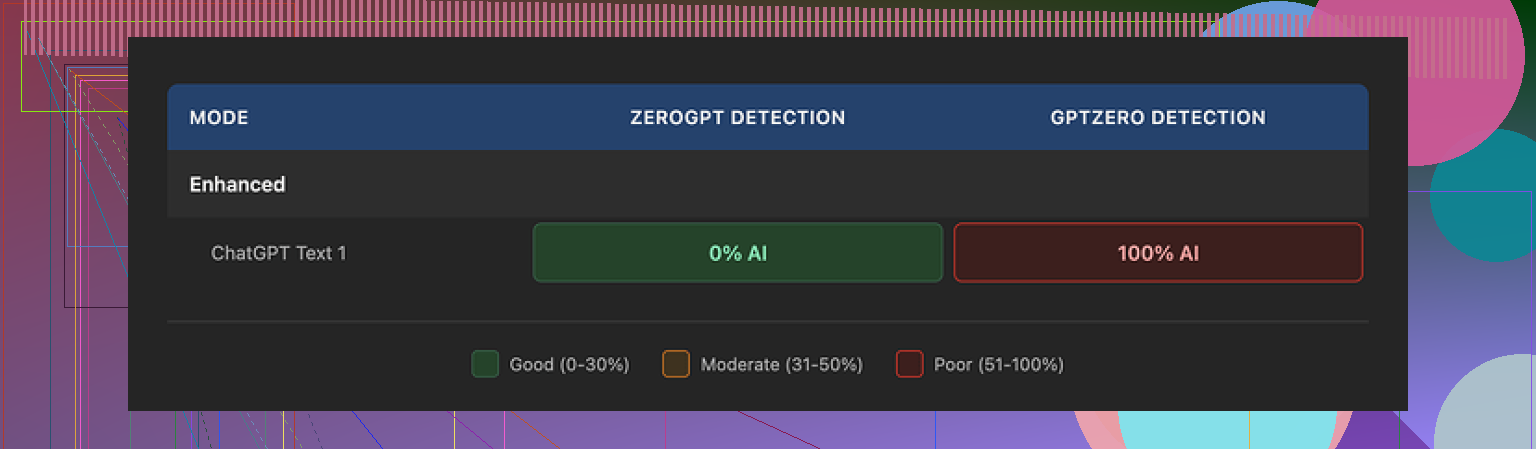This screenshot has height=449, width=1536.
Task: Select the Good (0-30%) legend text
Action: (569, 365)
